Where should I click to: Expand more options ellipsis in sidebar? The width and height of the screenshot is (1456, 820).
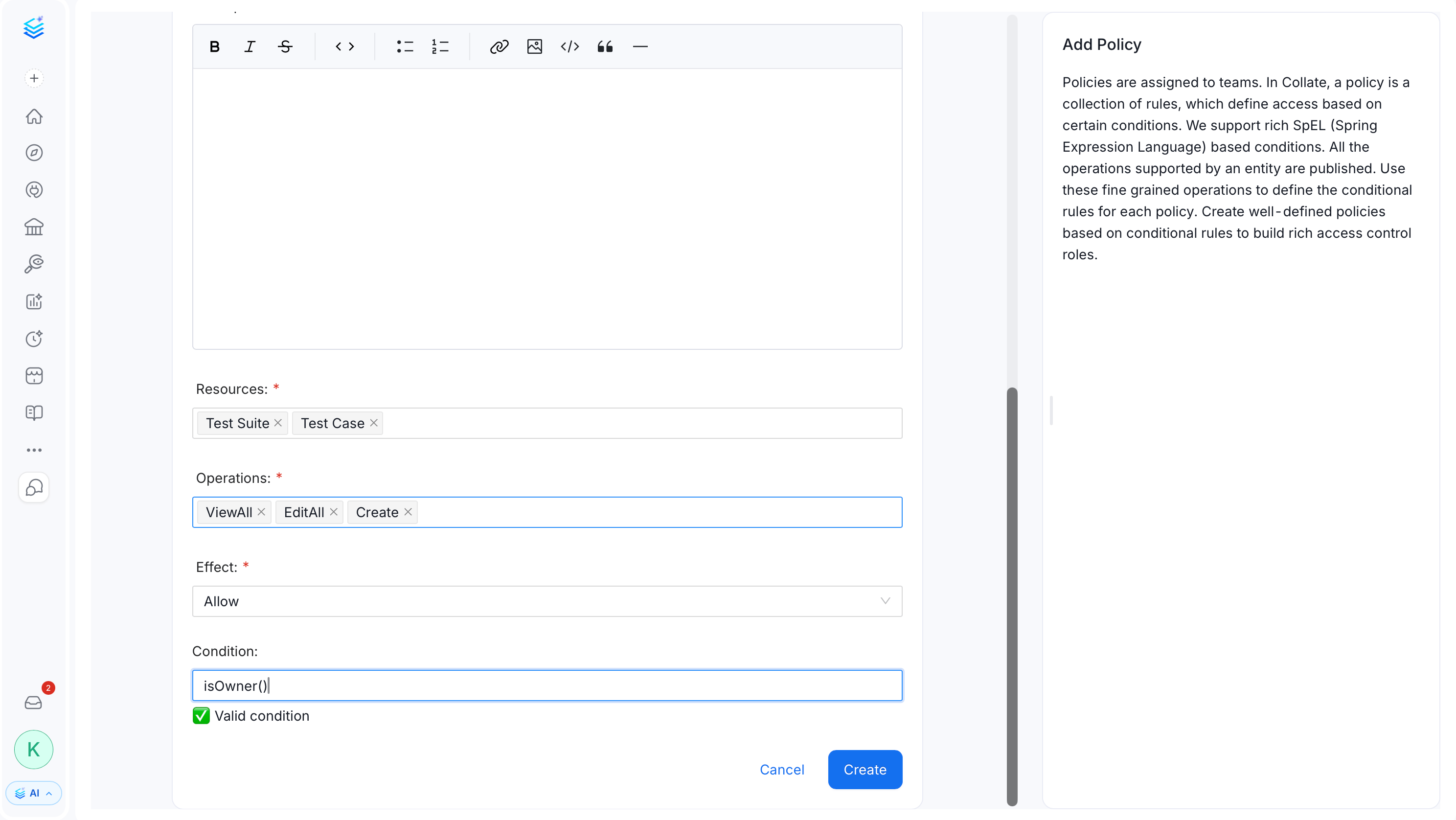click(x=34, y=451)
